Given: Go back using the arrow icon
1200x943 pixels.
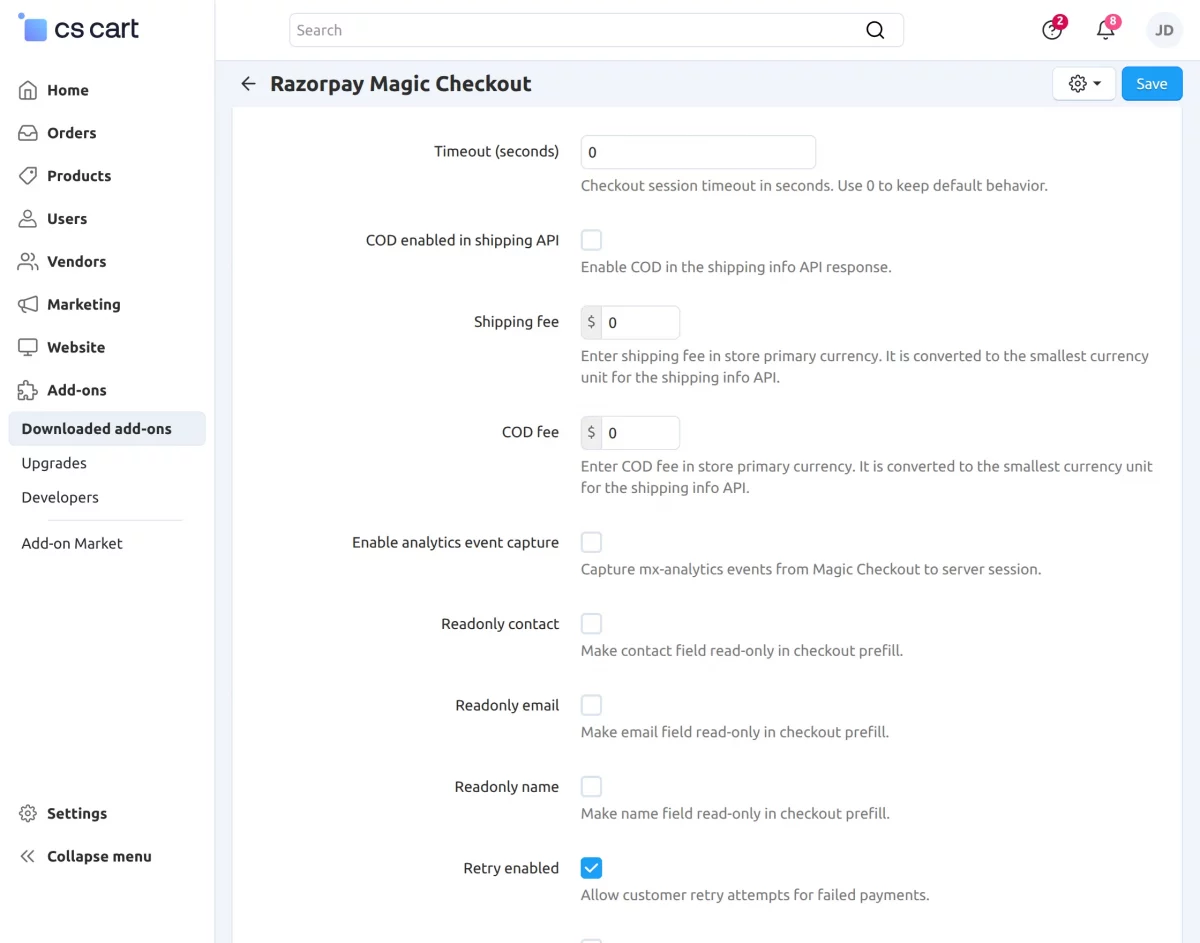Looking at the screenshot, I should pyautogui.click(x=248, y=84).
